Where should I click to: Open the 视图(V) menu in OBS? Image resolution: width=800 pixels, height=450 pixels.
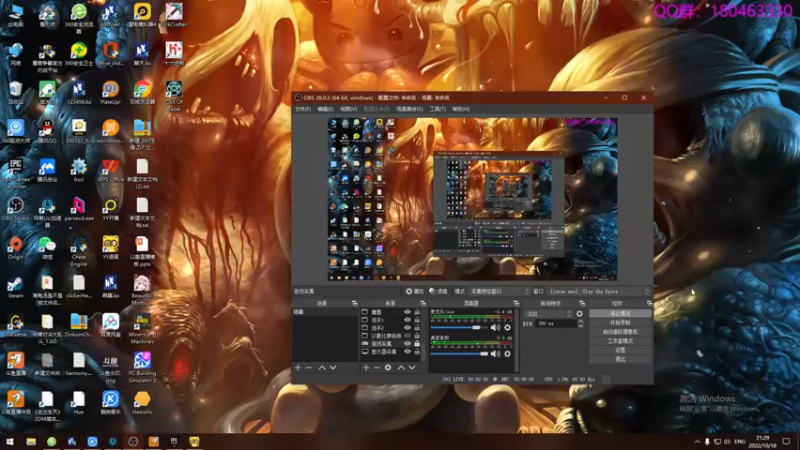pyautogui.click(x=348, y=109)
